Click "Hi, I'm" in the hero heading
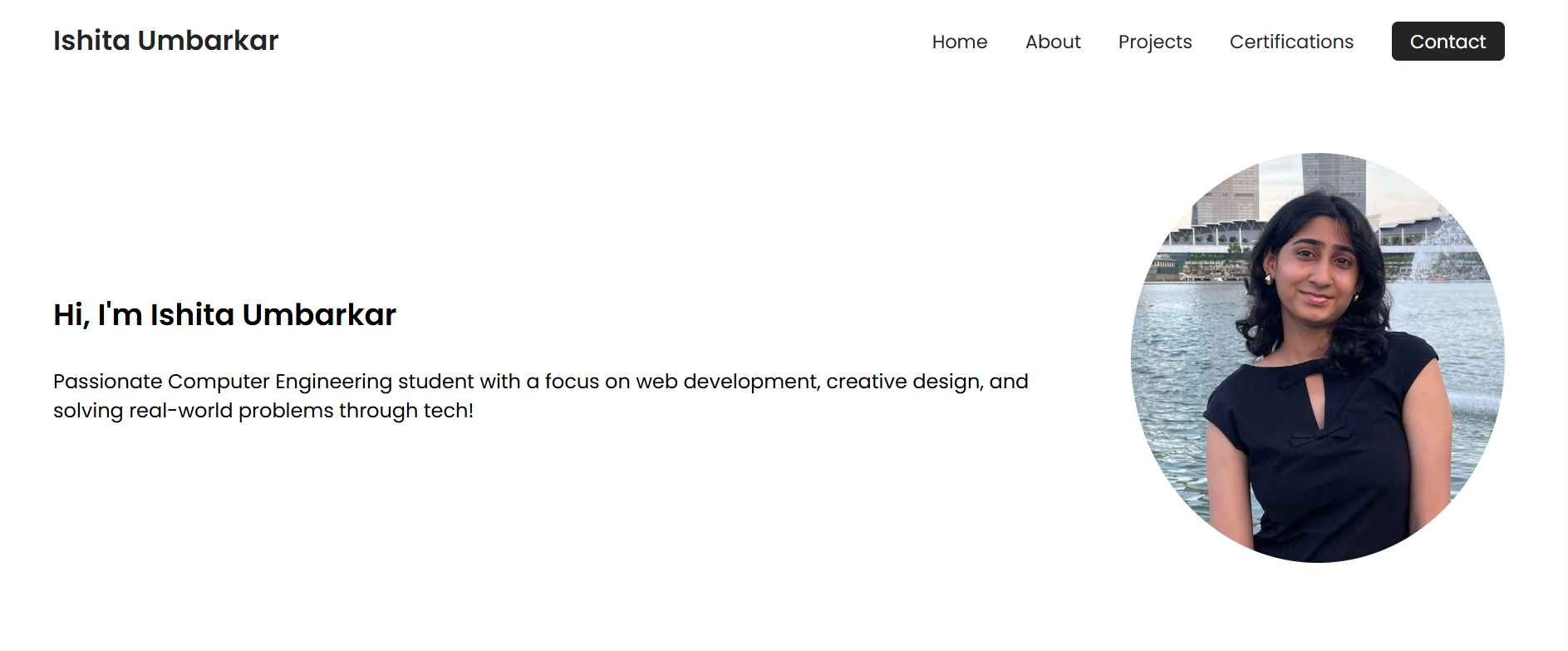This screenshot has width=1568, height=651. tap(98, 315)
